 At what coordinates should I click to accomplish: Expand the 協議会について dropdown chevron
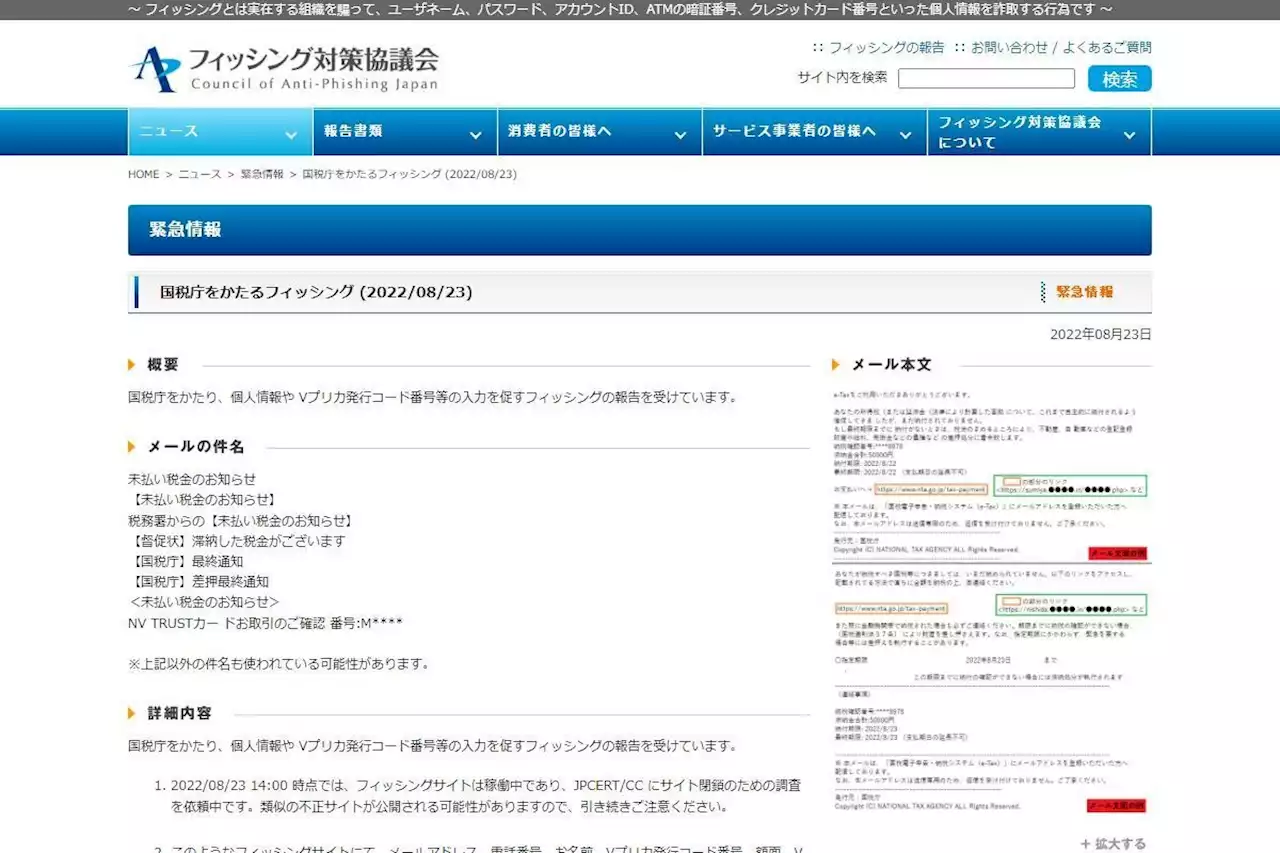point(1130,135)
